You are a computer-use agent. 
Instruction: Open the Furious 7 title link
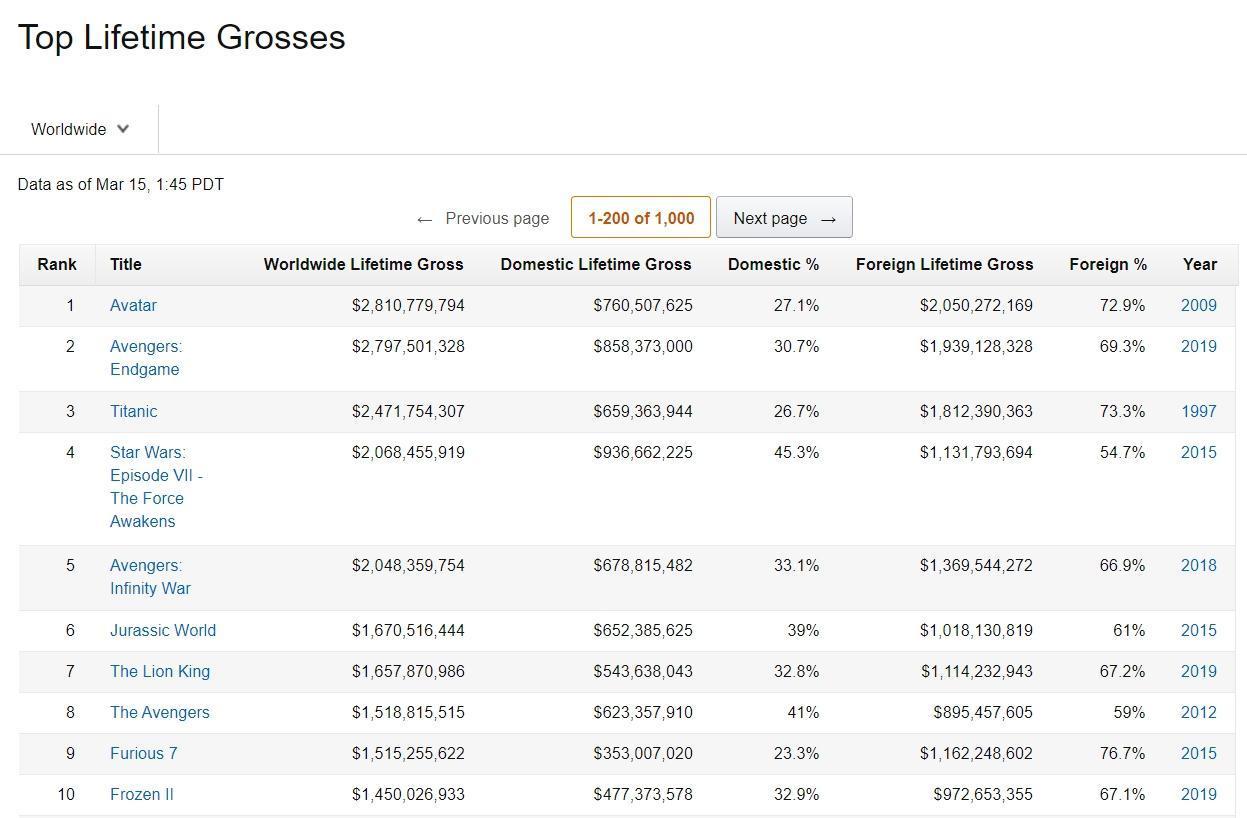coord(143,753)
